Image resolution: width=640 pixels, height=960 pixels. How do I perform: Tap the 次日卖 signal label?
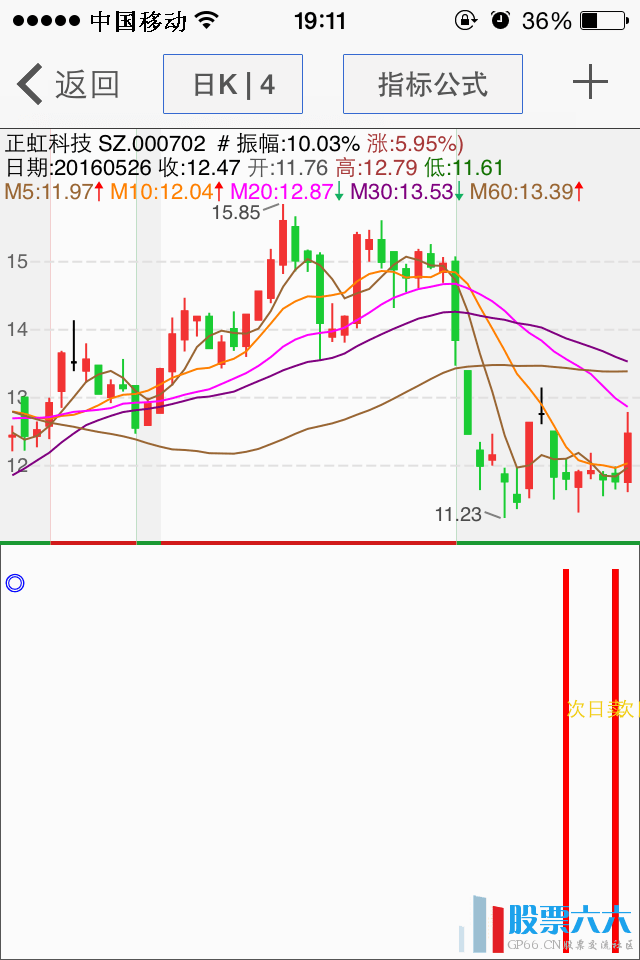click(x=600, y=709)
